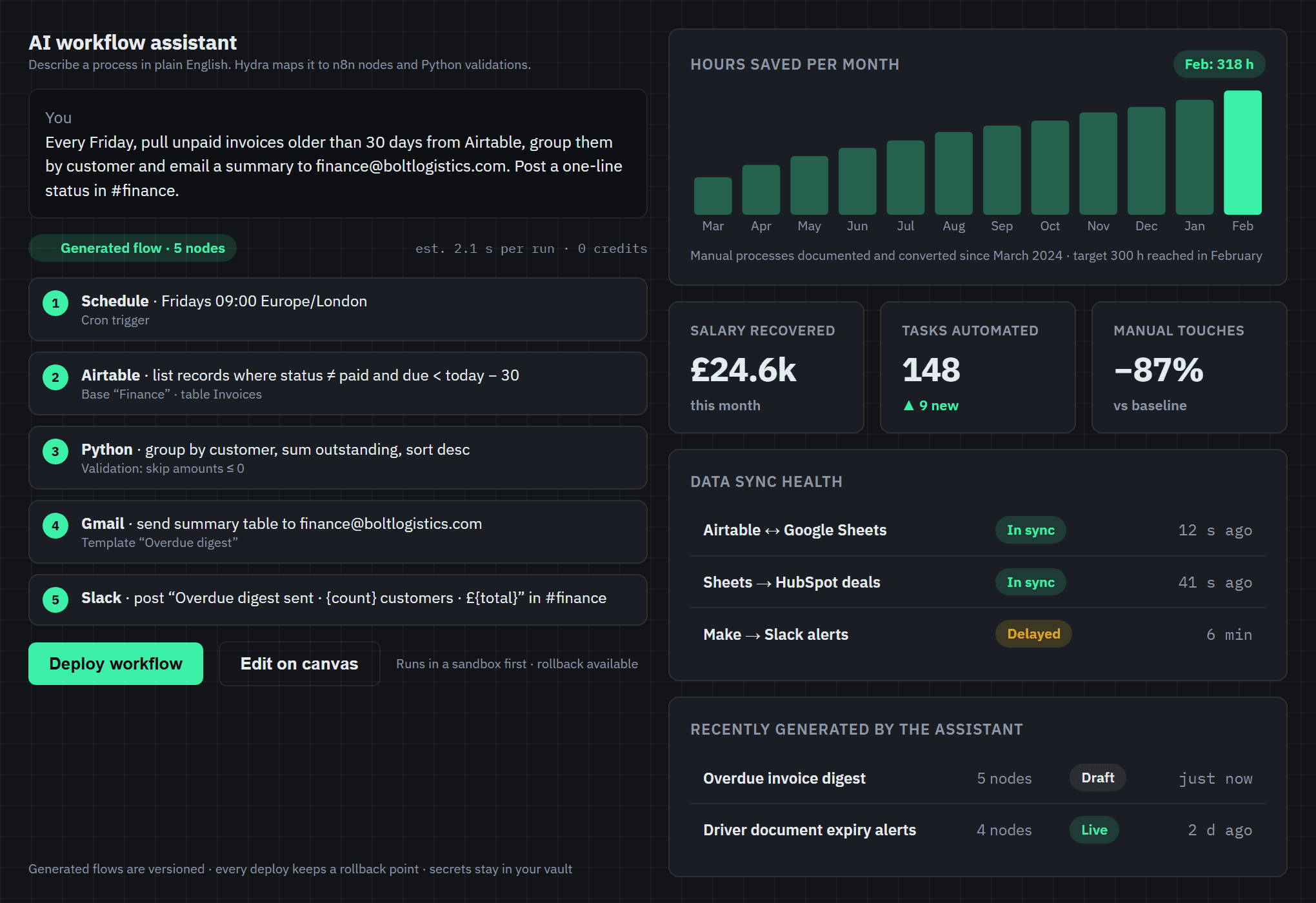Open the Sheets → HubSpot deals row
Screen dimensions: 1316x903
(x=977, y=582)
